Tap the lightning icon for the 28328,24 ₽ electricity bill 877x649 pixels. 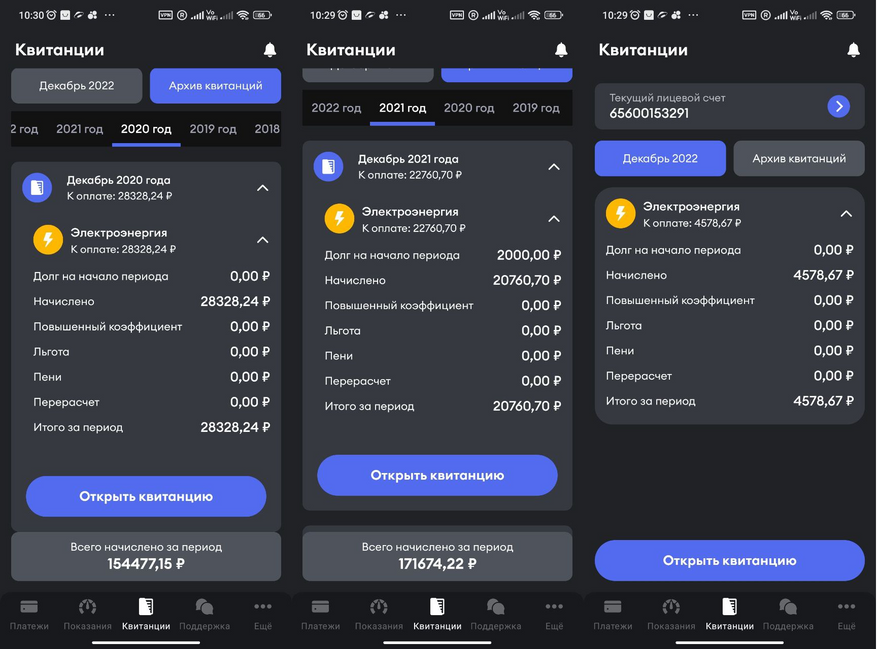[x=48, y=240]
